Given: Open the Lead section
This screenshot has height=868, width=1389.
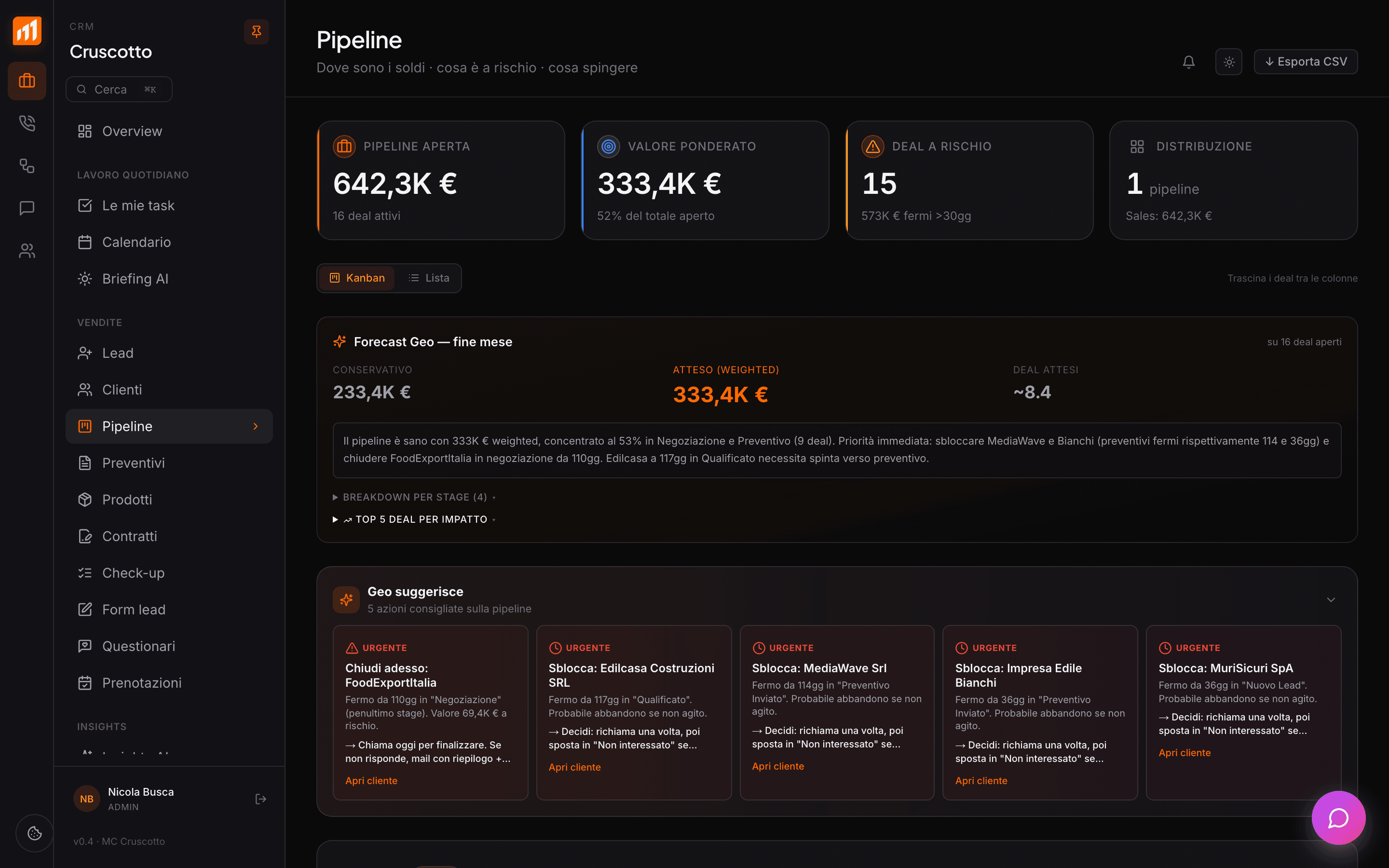Looking at the screenshot, I should pos(169,353).
